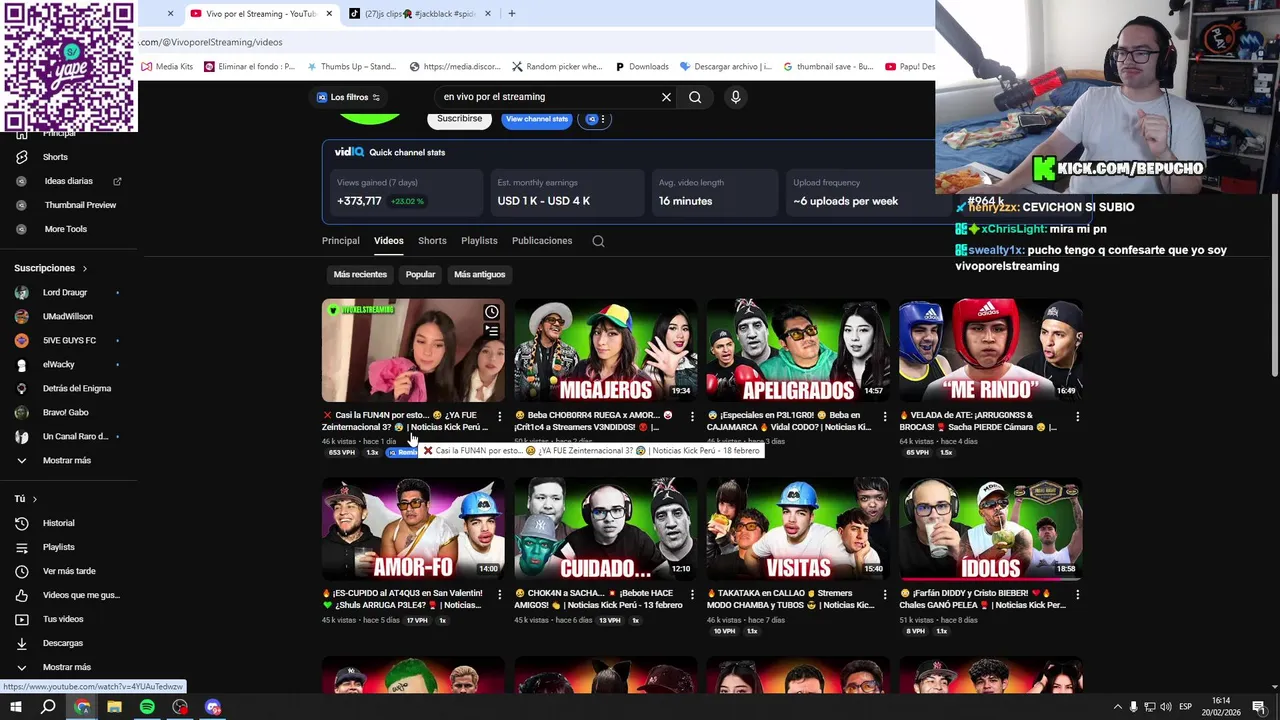
Task: Open Tus videos in sidebar
Action: tap(63, 619)
